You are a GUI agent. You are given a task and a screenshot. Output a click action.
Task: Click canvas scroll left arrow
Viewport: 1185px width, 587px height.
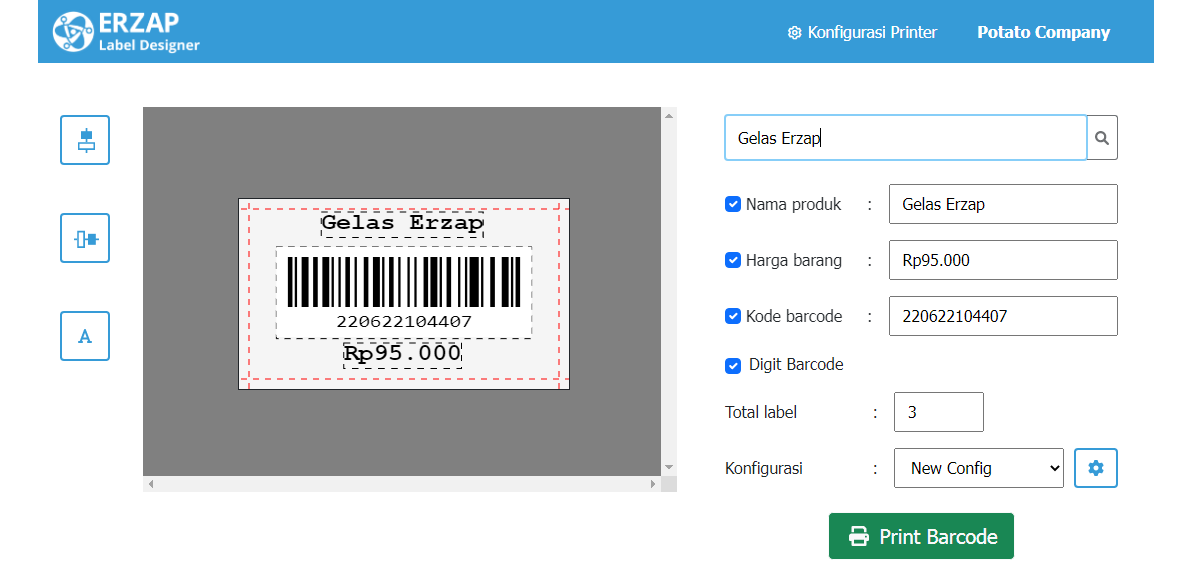coord(150,484)
